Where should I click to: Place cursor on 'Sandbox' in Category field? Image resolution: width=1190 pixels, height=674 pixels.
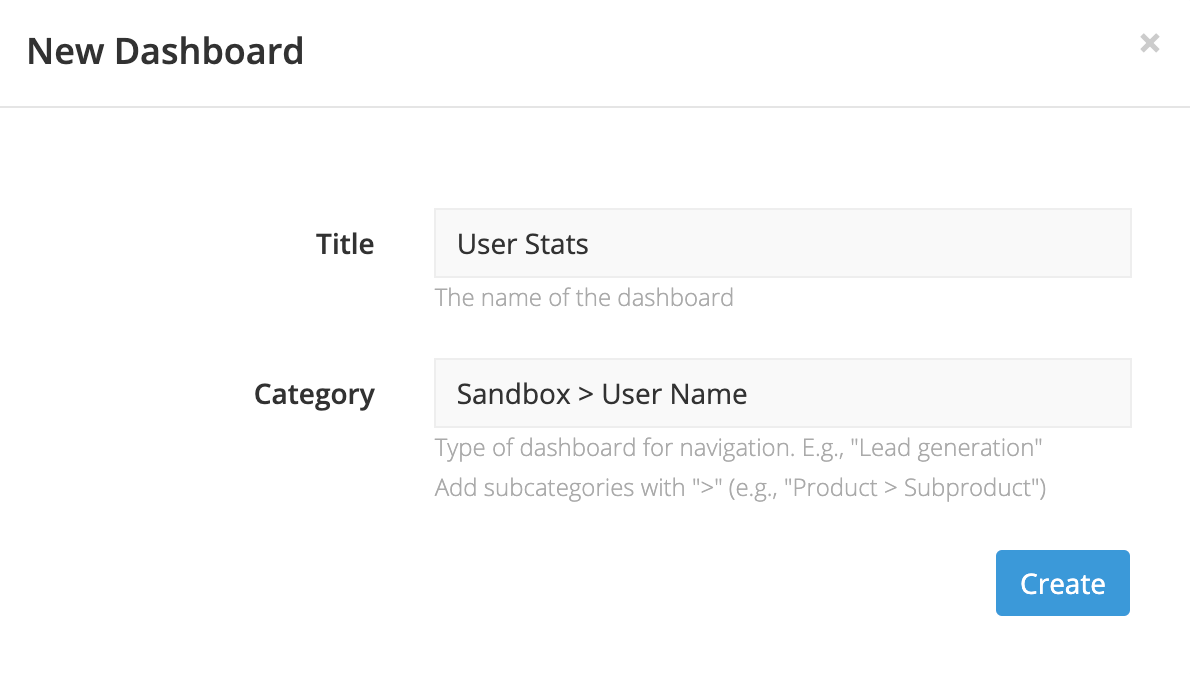pos(513,395)
